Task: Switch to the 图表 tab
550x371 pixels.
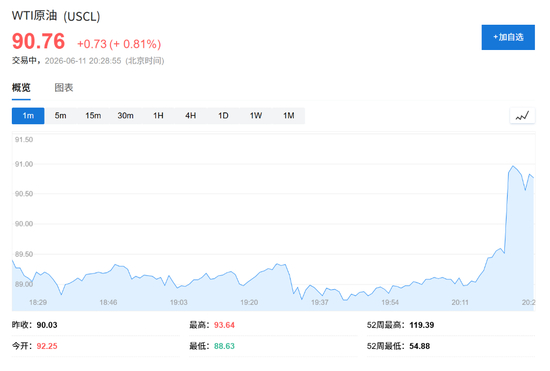Action: (64, 87)
